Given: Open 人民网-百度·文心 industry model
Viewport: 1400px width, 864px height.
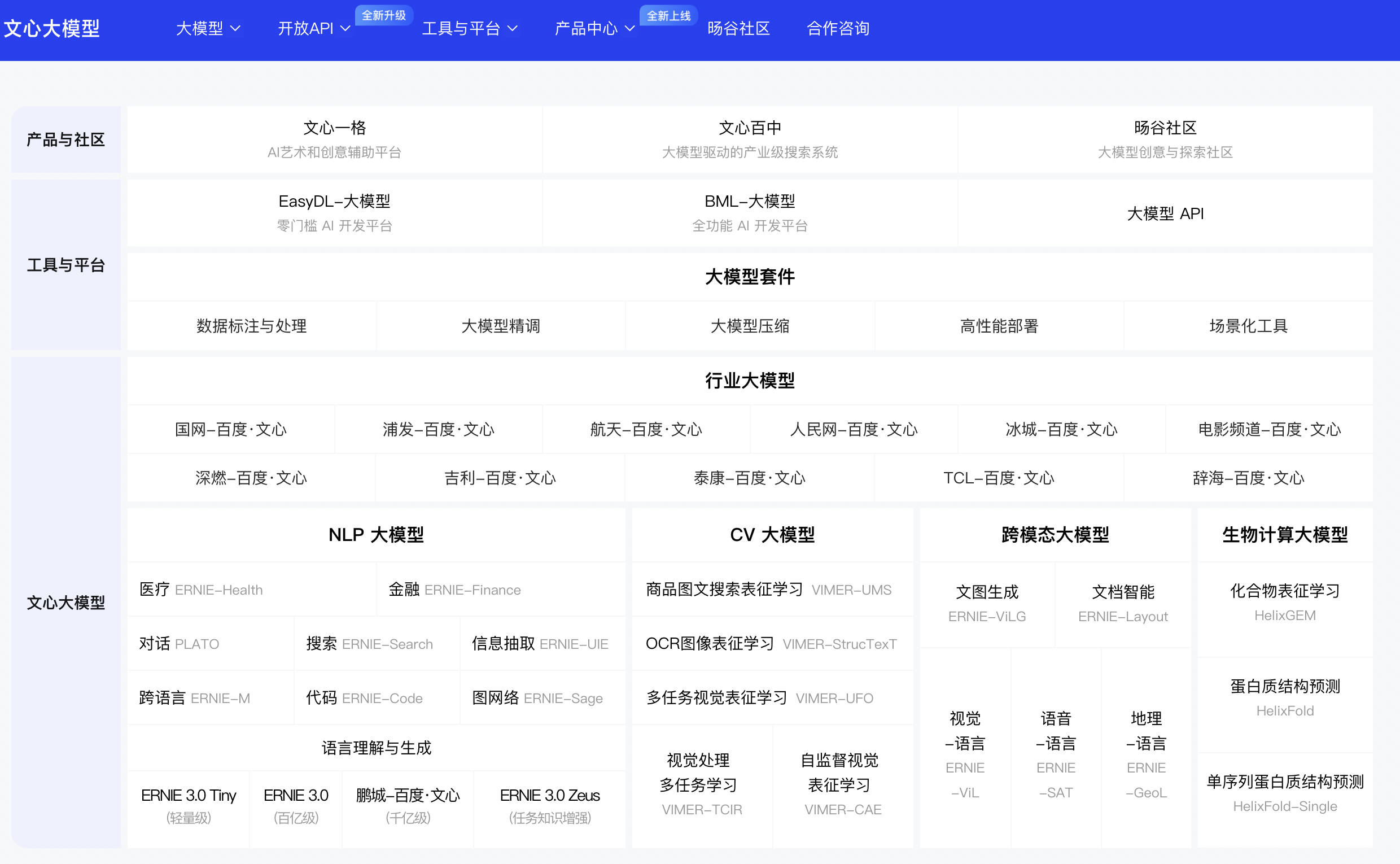Looking at the screenshot, I should pyautogui.click(x=854, y=429).
